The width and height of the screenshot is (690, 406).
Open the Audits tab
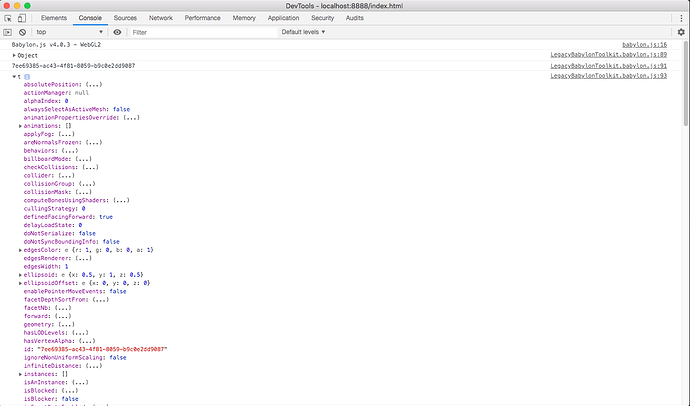tap(355, 18)
